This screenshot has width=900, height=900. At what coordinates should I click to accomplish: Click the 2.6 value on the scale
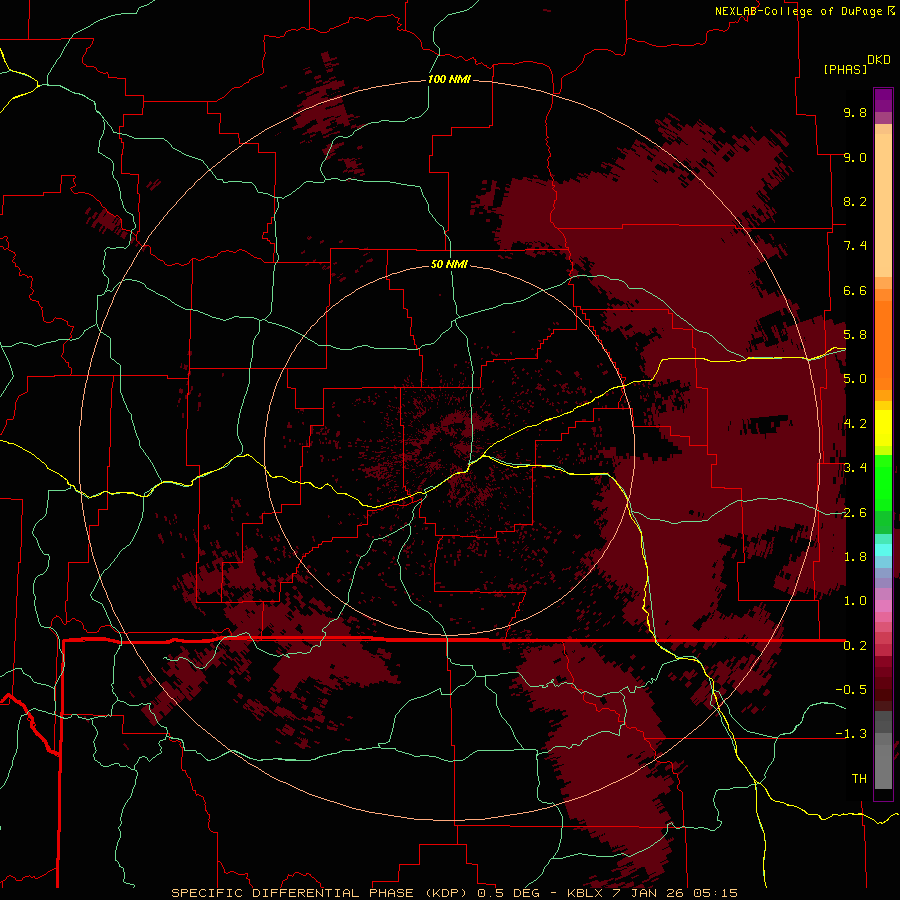point(855,513)
